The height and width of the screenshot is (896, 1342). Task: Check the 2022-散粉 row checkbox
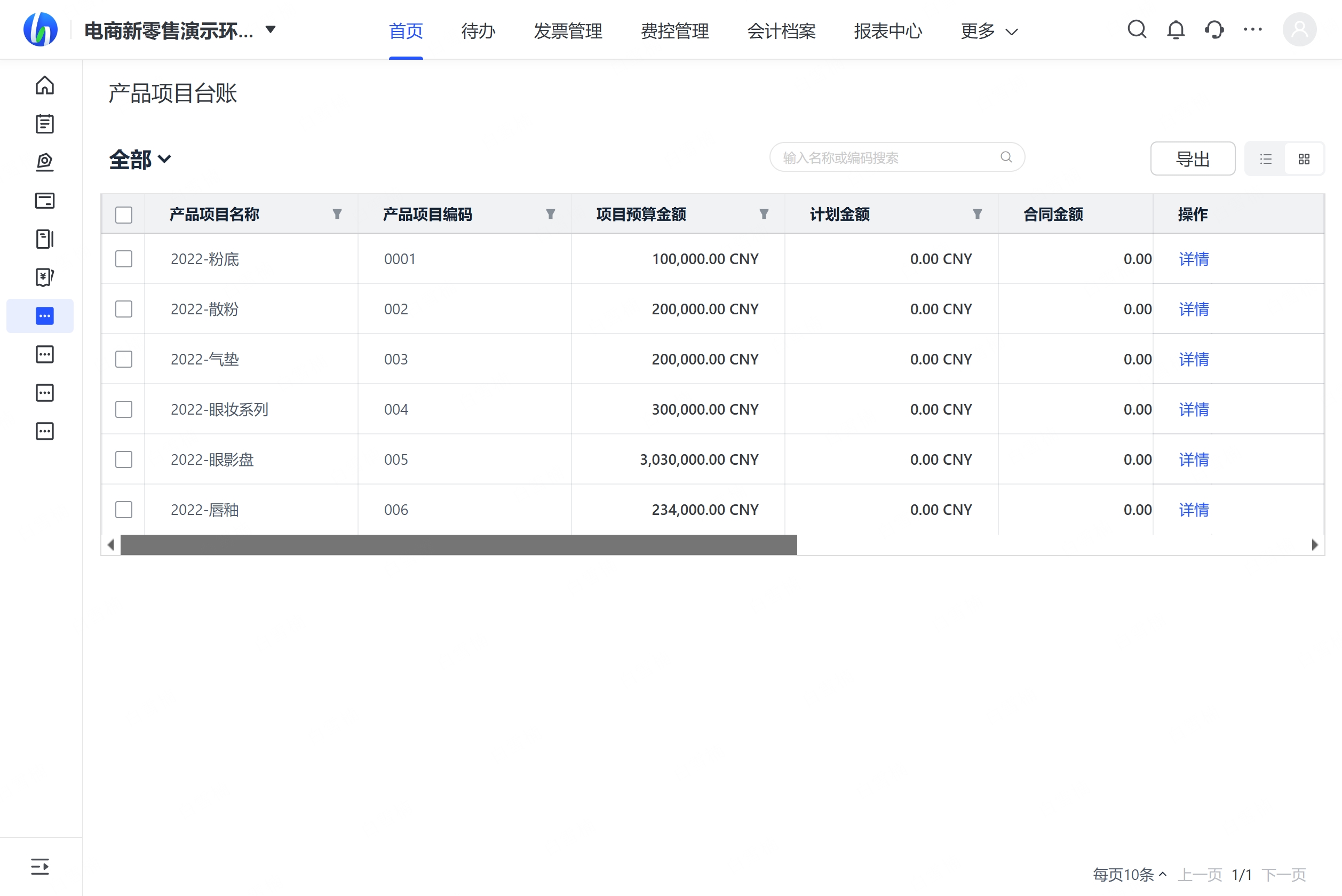[124, 309]
